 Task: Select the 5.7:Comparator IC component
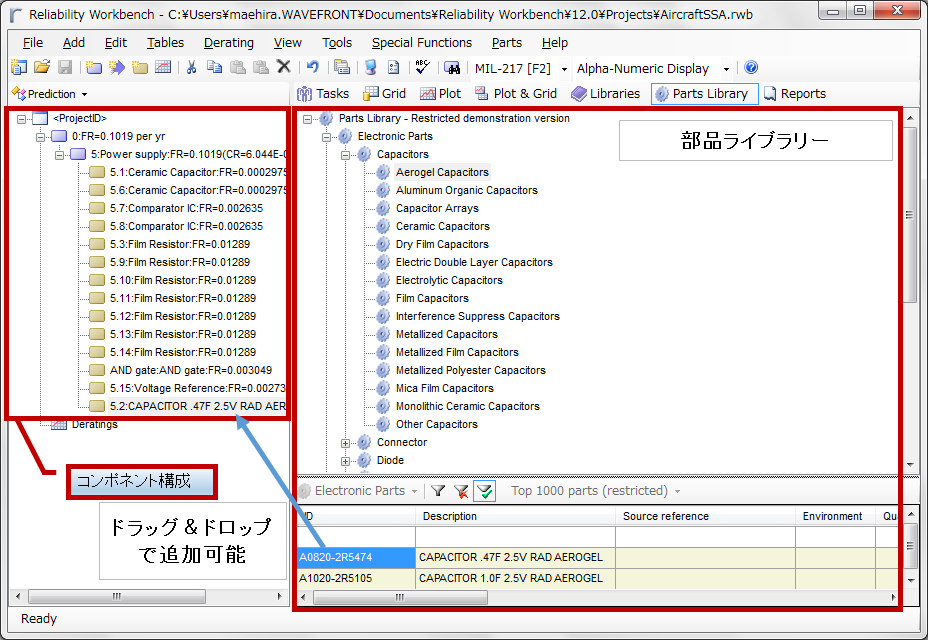tap(186, 208)
